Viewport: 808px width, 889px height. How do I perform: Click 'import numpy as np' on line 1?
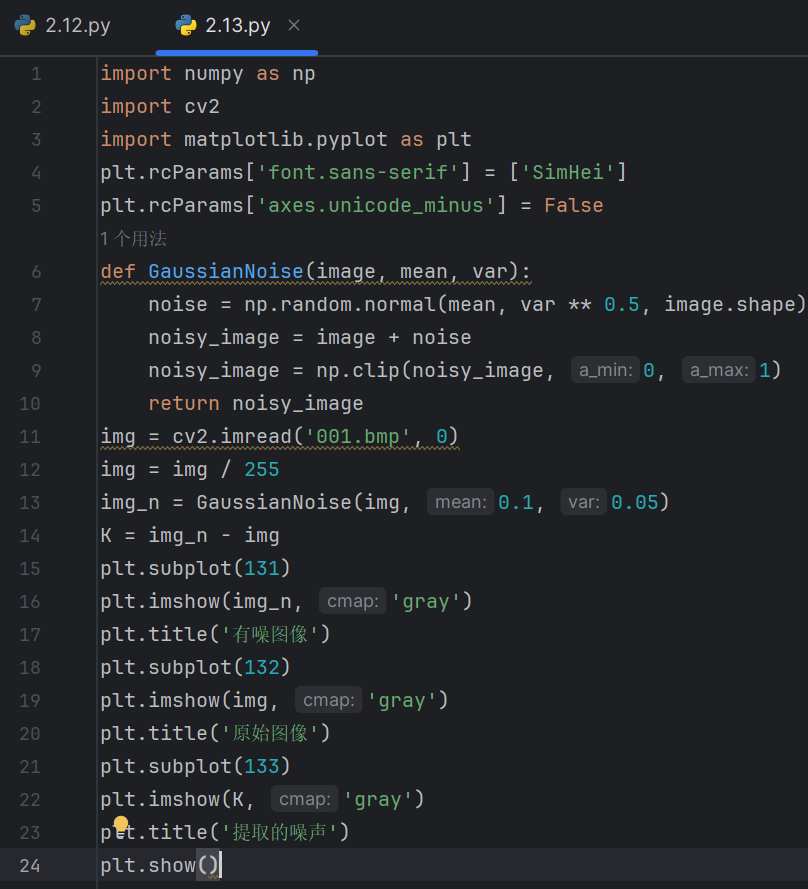(x=208, y=74)
